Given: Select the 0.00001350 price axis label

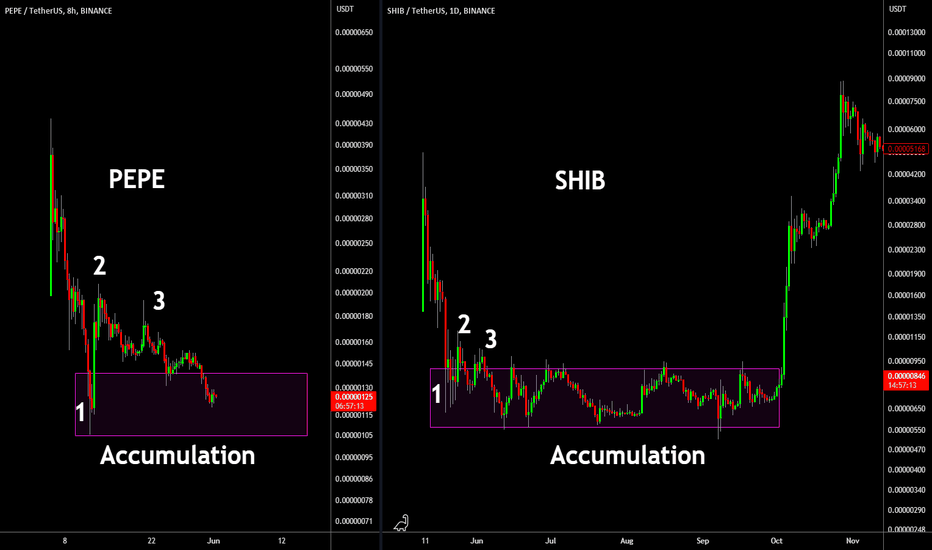Looking at the screenshot, I should [x=906, y=317].
